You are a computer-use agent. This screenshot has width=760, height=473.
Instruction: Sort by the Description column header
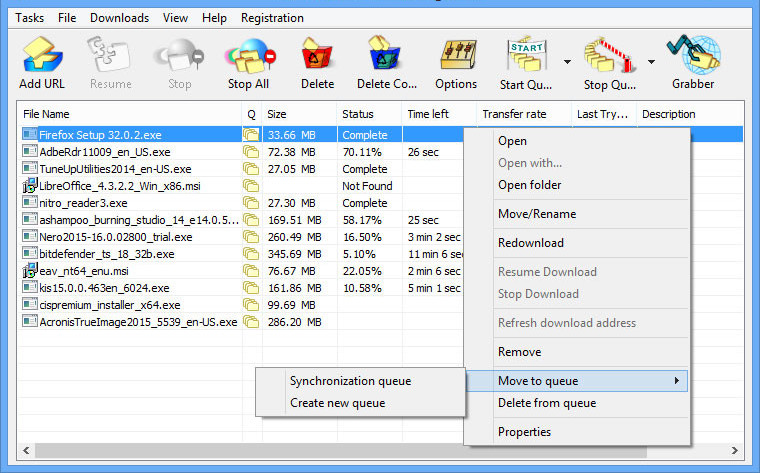point(668,114)
